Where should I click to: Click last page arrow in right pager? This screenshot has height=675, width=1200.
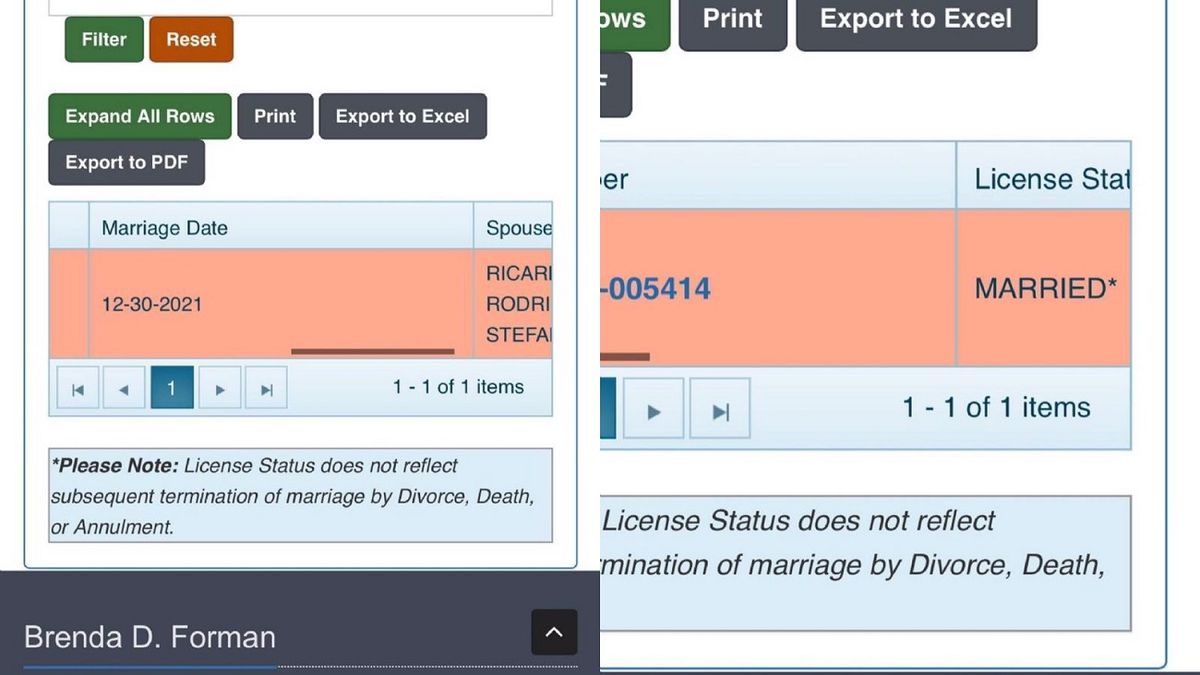(x=720, y=410)
